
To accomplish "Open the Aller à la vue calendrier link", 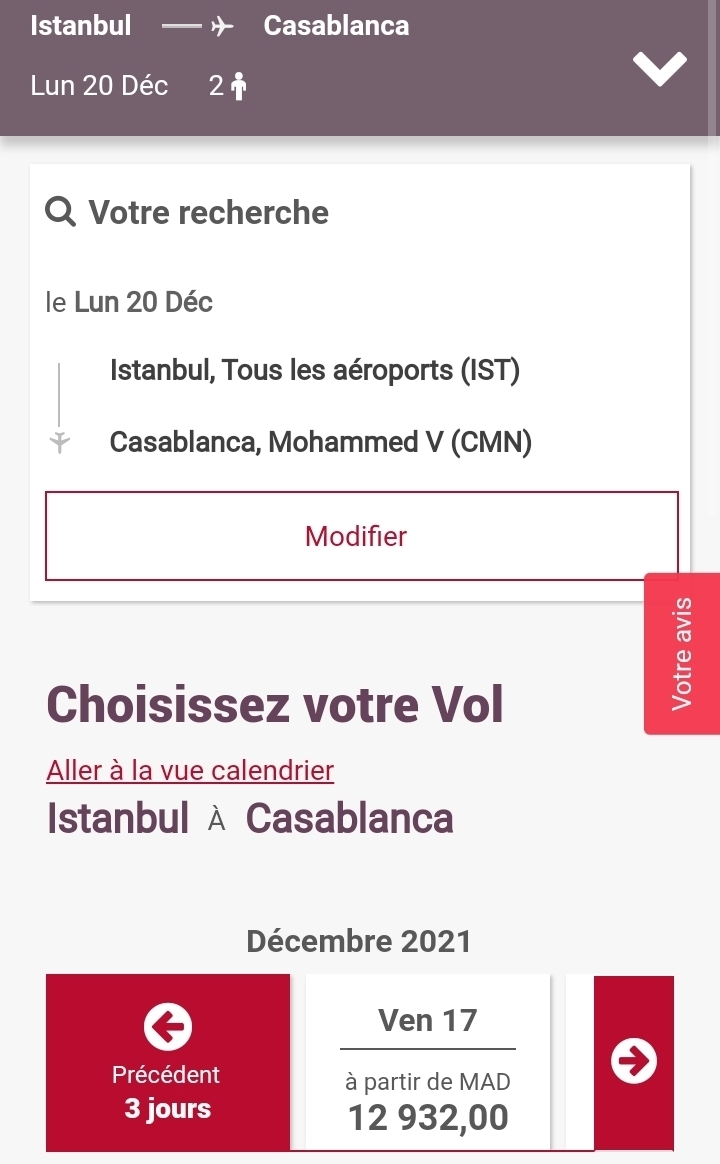I will pos(190,770).
